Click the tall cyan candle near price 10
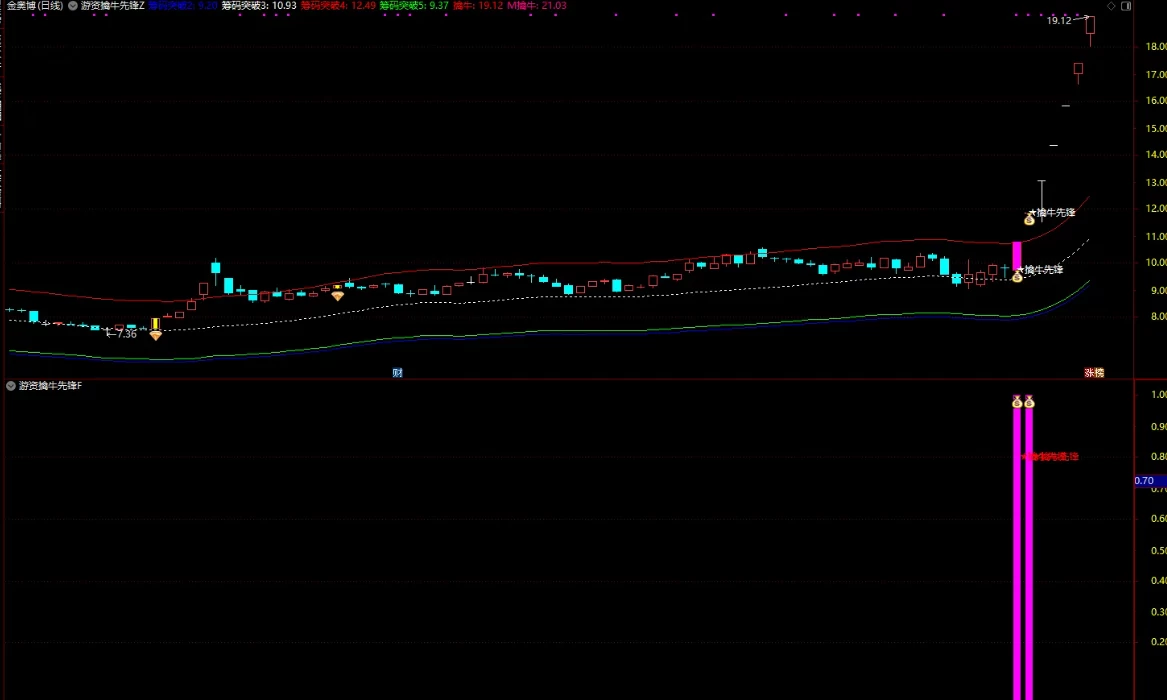1167x700 pixels. tap(216, 268)
